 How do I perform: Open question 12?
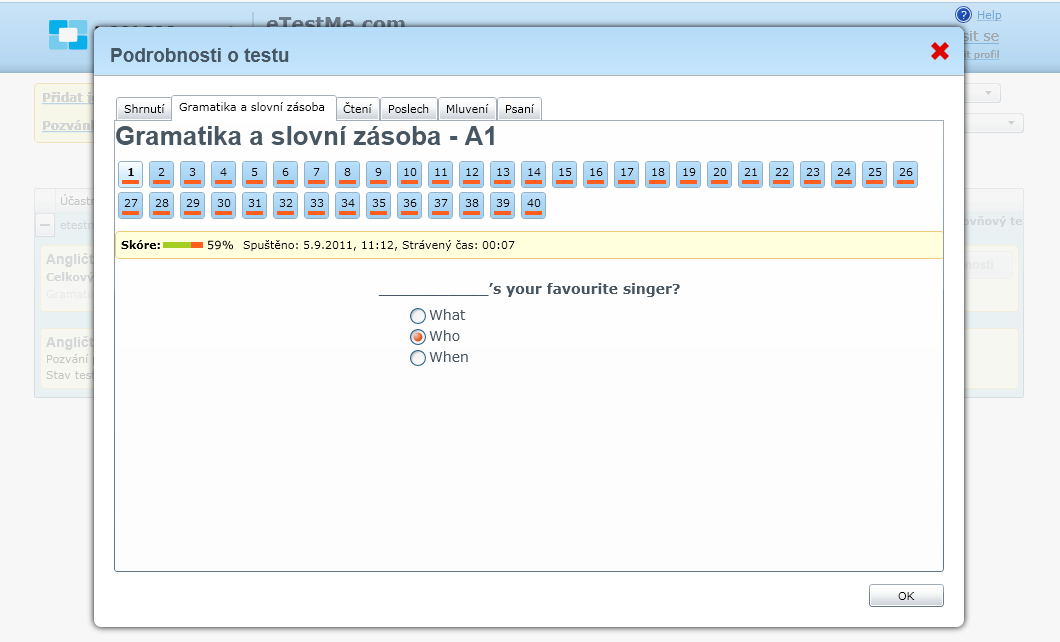coord(472,174)
